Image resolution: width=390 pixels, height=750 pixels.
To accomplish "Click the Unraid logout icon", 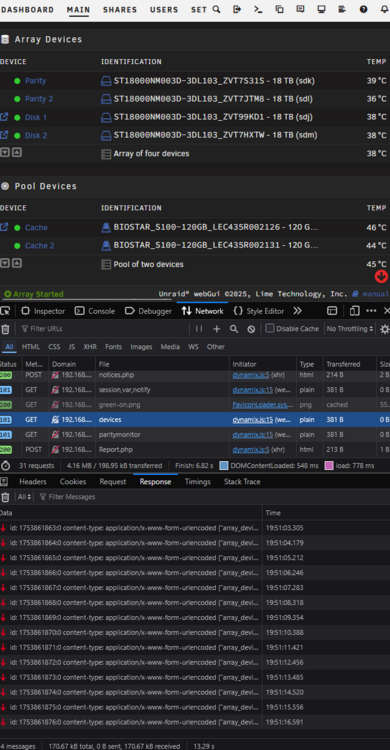I will click(237, 9).
